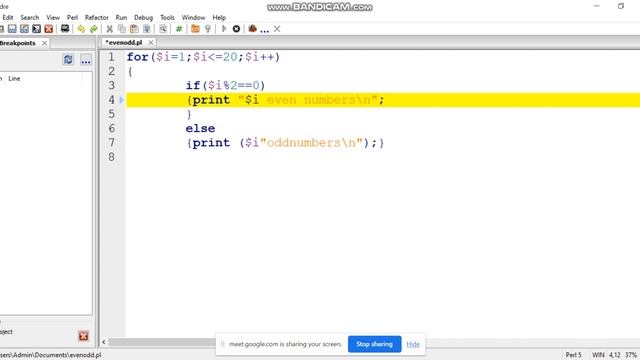Close the Breakpoints panel tab
The width and height of the screenshot is (640, 360).
44,43
